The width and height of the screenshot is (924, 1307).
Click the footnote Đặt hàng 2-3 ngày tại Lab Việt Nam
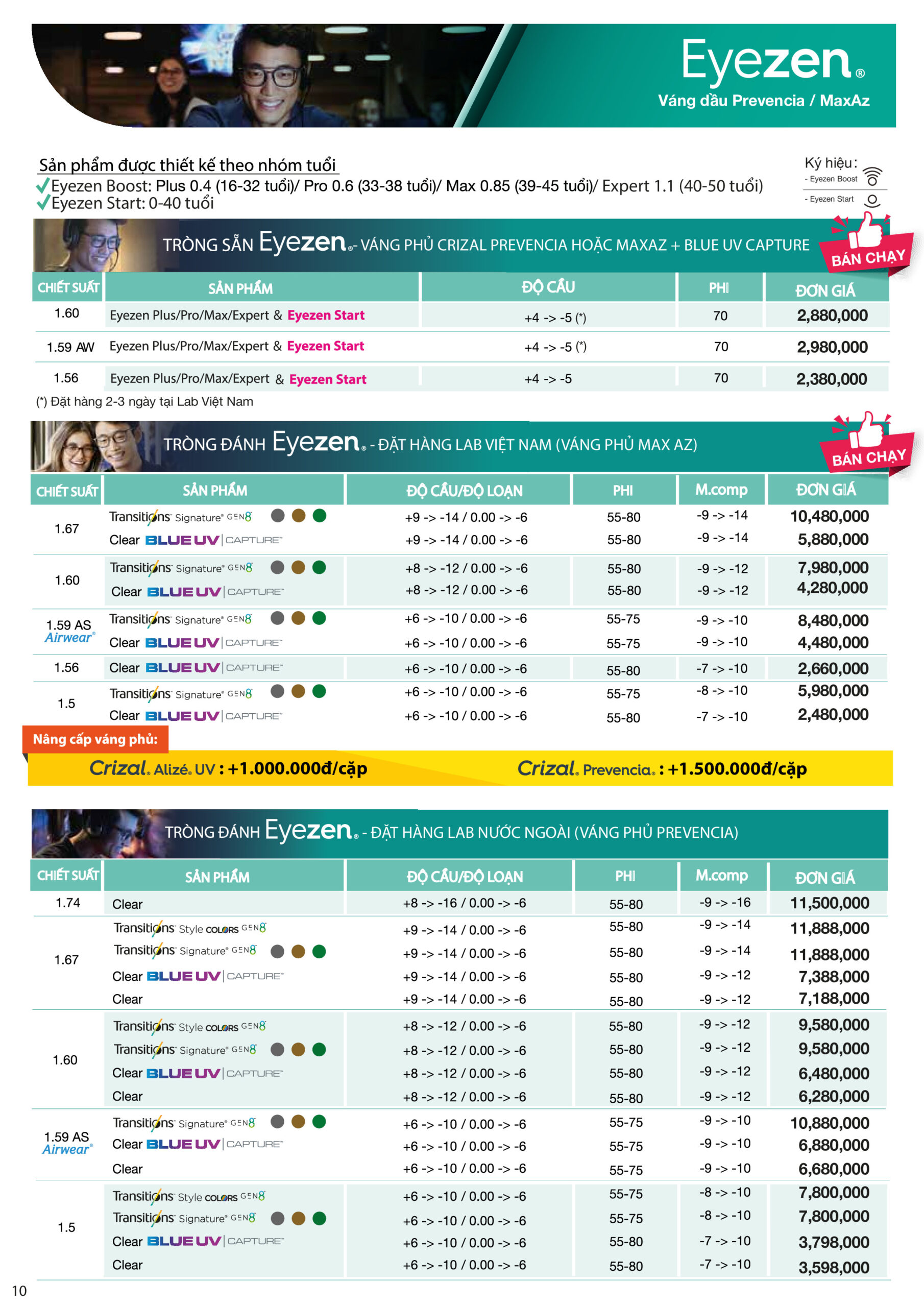tap(144, 402)
